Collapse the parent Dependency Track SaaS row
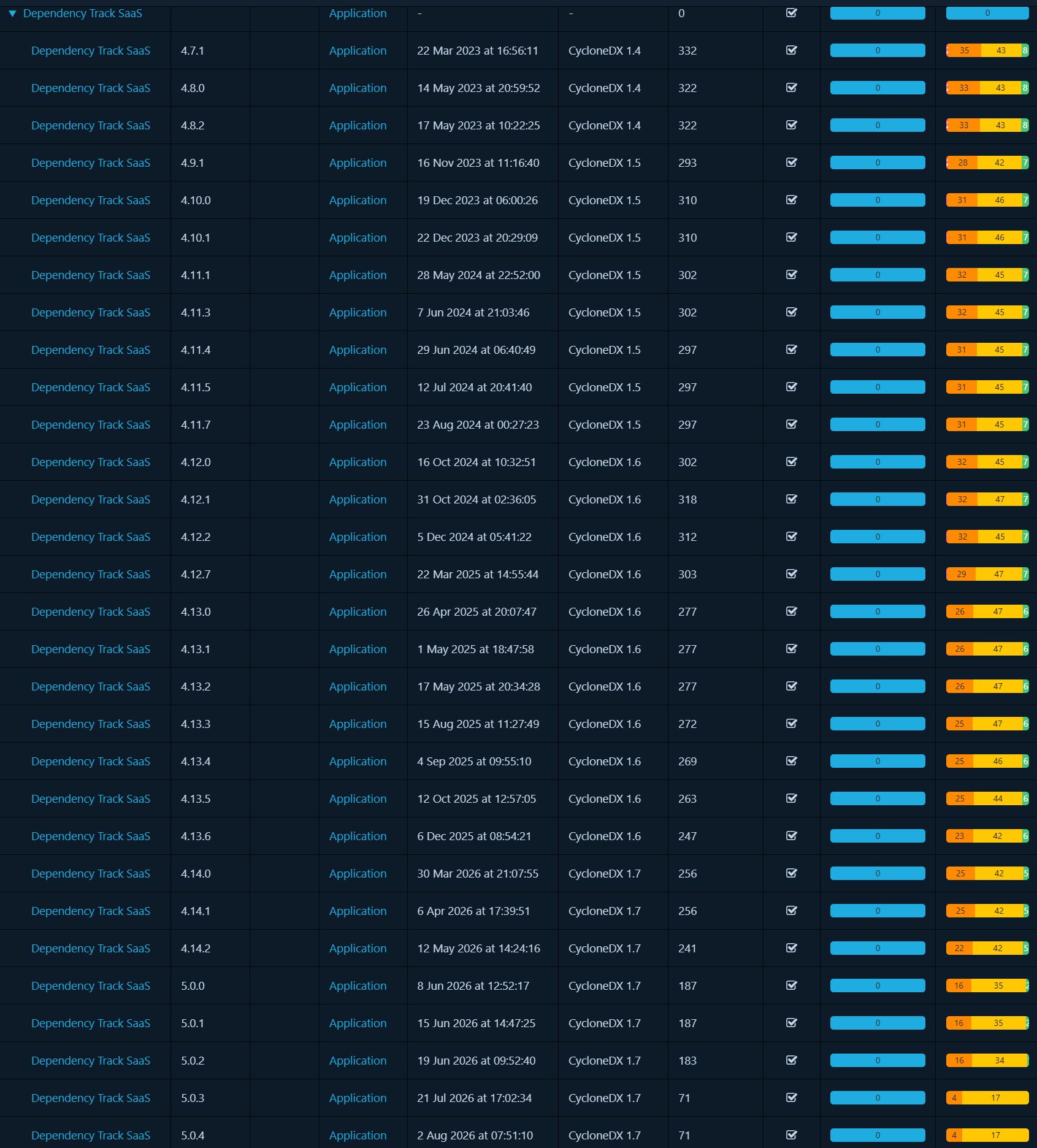This screenshot has height=1148, width=1037. click(12, 13)
